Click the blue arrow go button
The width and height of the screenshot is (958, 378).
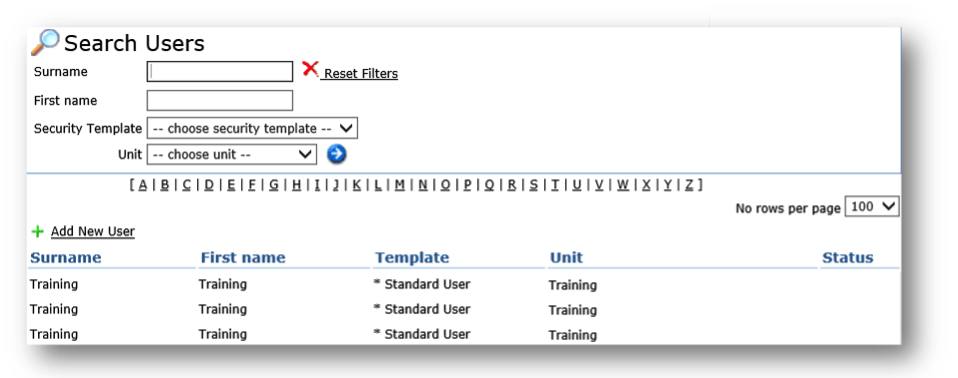(x=336, y=154)
